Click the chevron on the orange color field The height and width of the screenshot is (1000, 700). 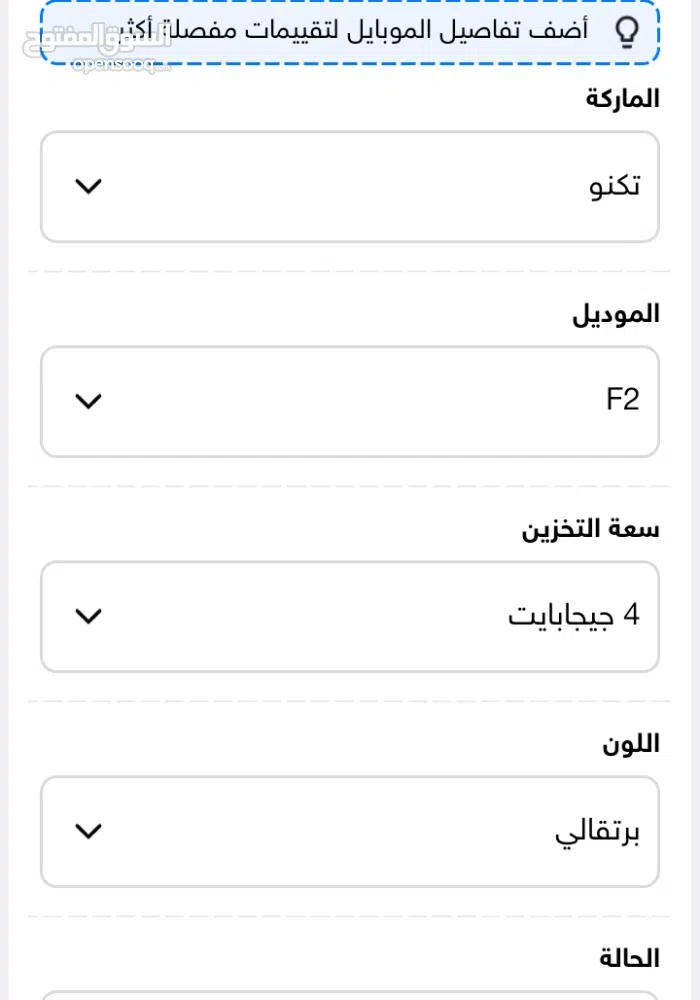pyautogui.click(x=88, y=831)
